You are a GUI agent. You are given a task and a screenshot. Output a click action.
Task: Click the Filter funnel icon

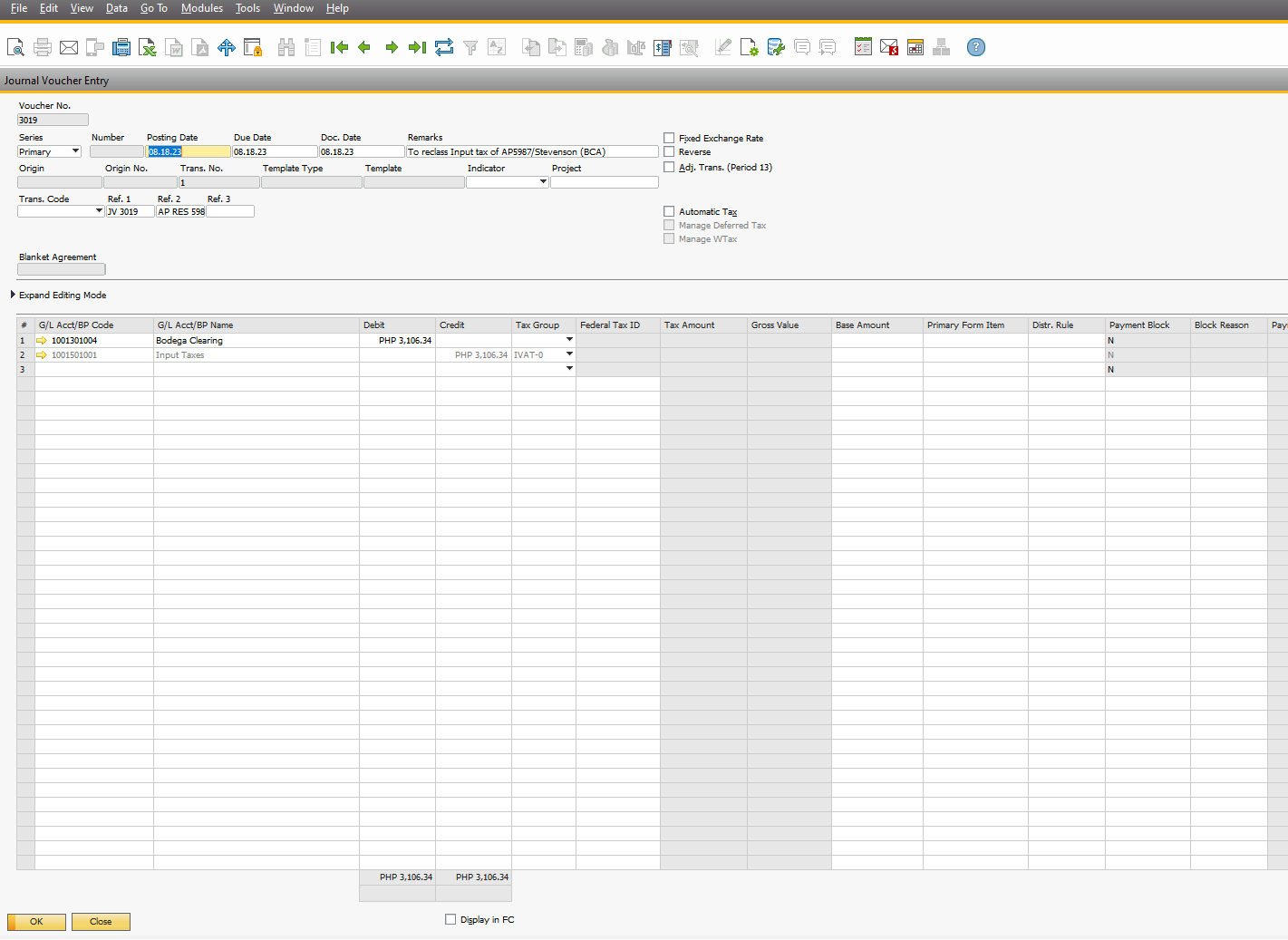pyautogui.click(x=470, y=47)
